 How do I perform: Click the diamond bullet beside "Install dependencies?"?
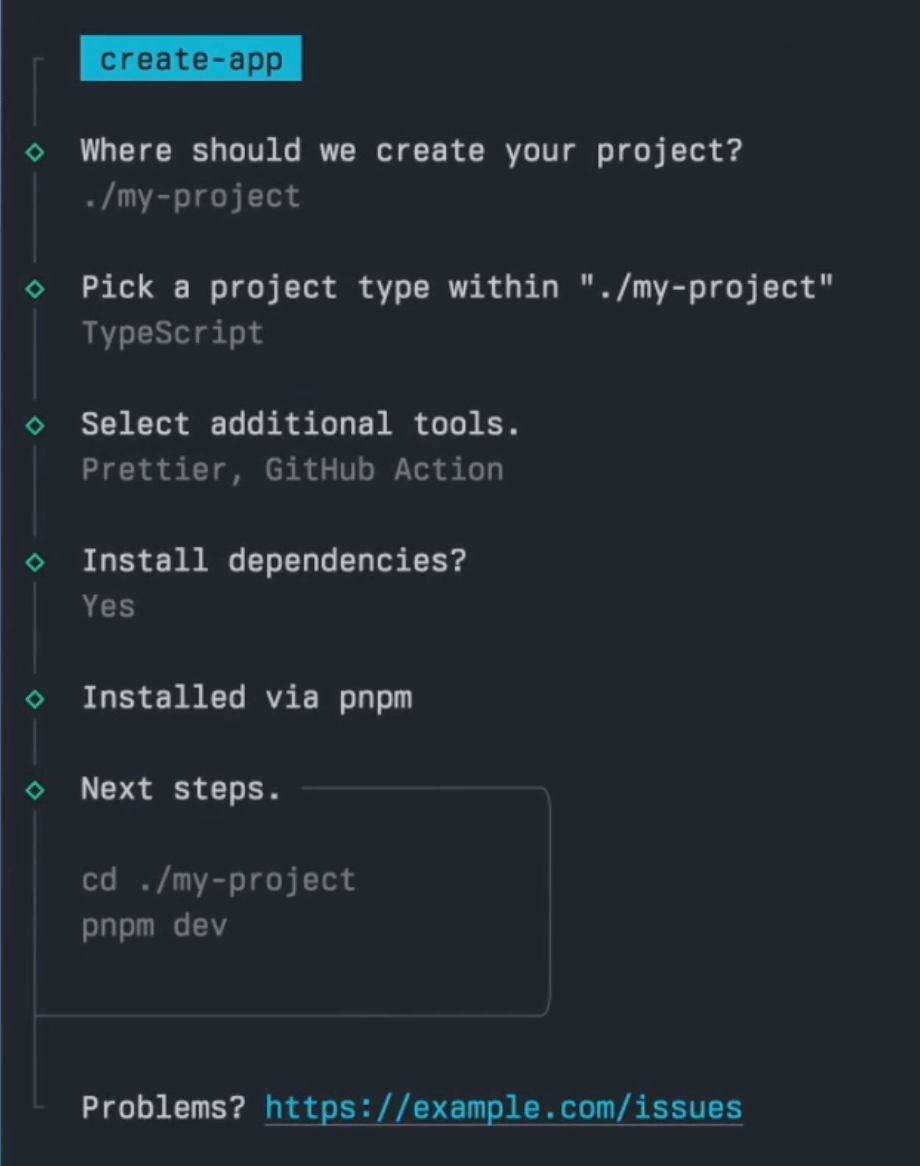click(35, 562)
